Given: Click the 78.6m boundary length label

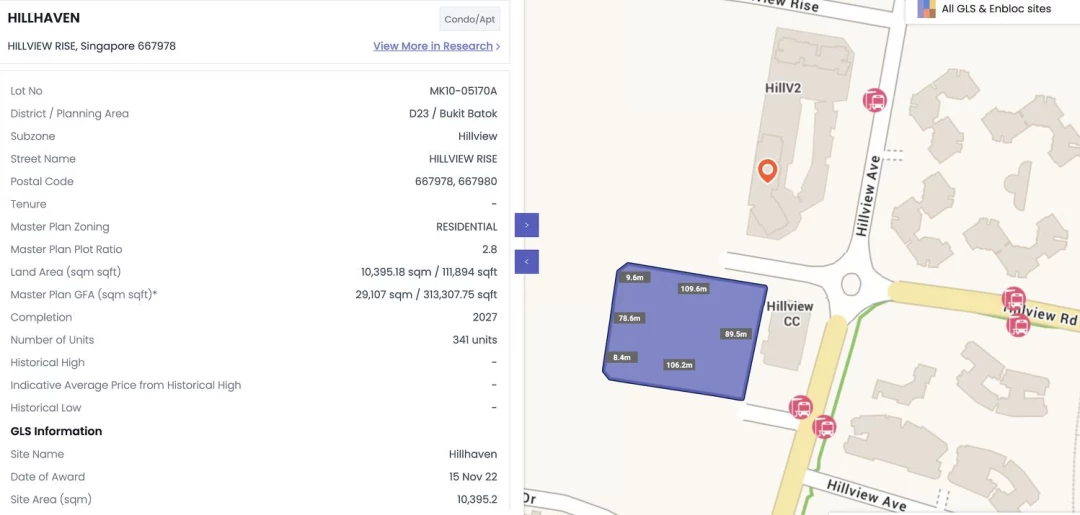Looking at the screenshot, I should point(629,318).
